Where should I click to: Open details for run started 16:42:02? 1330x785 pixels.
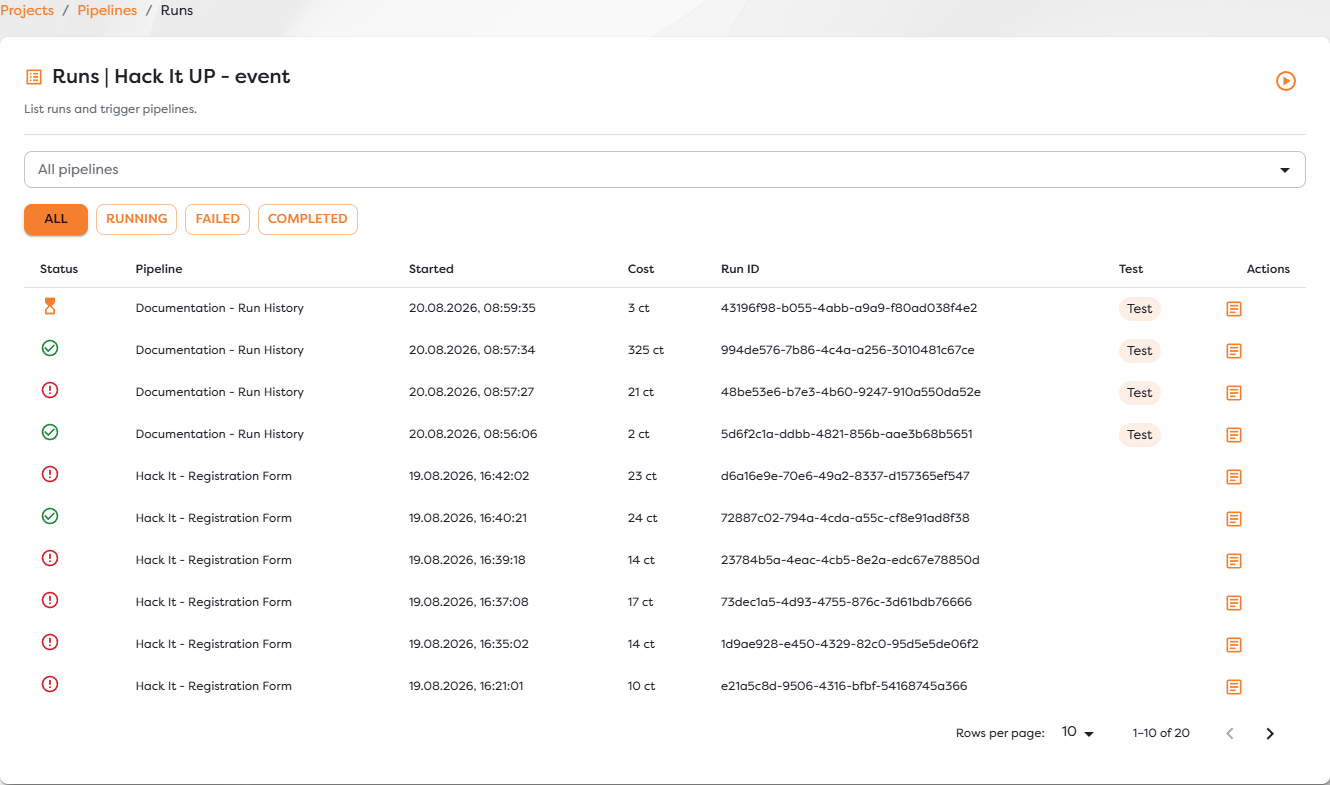point(1234,477)
